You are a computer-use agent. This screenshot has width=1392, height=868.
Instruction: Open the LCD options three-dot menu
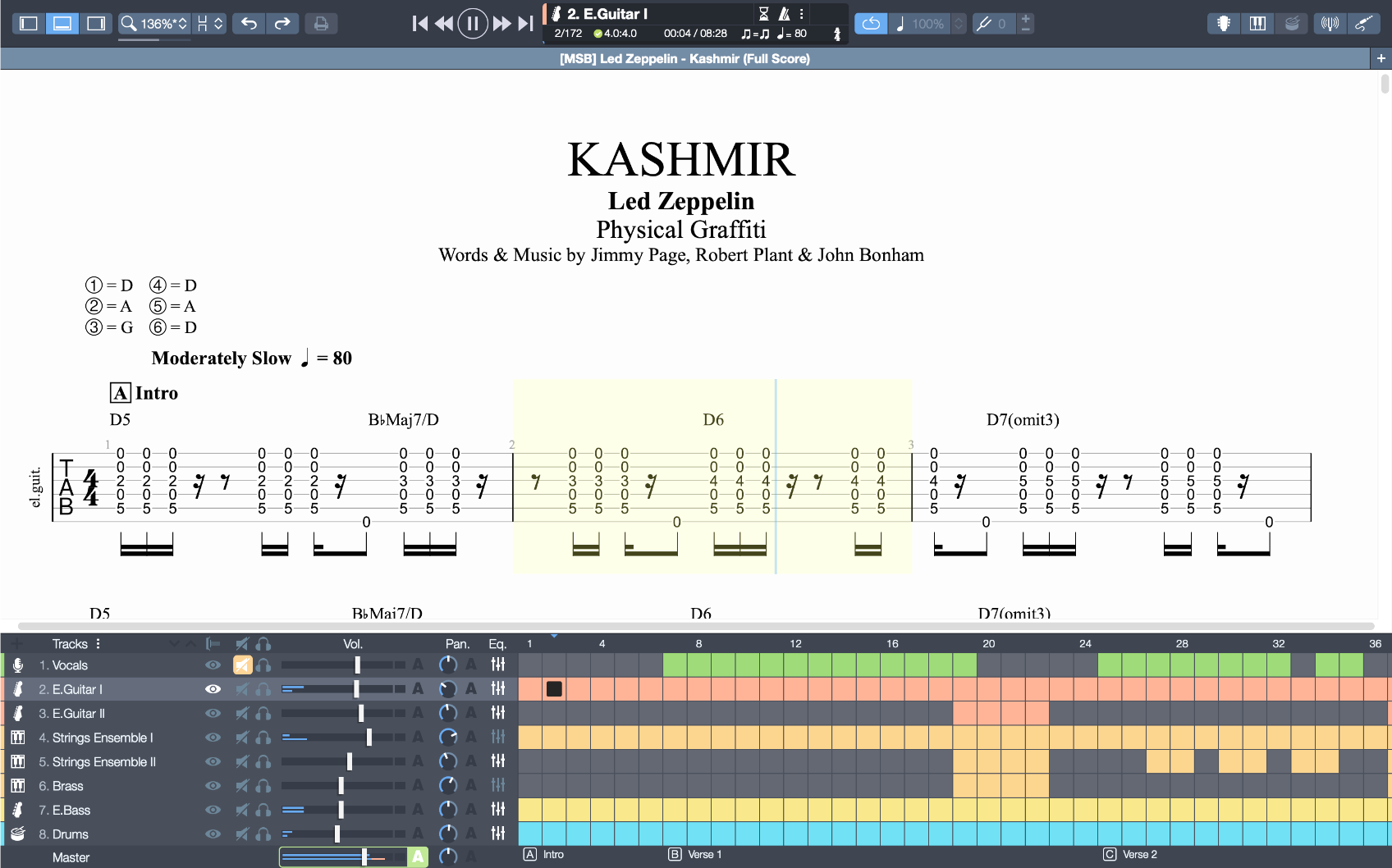point(802,14)
